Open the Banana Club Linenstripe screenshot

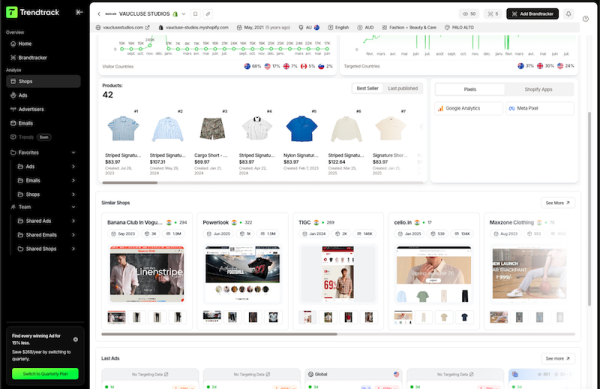(x=147, y=274)
